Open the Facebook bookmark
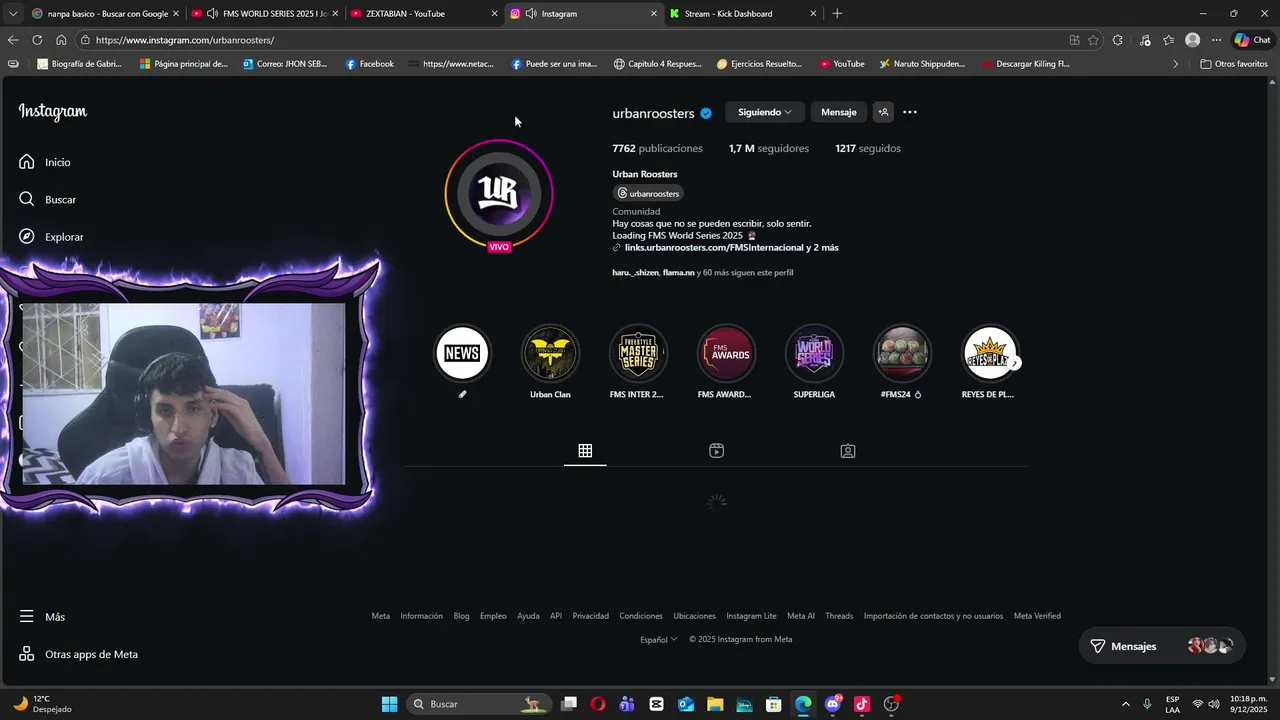The width and height of the screenshot is (1280, 720). pyautogui.click(x=369, y=64)
